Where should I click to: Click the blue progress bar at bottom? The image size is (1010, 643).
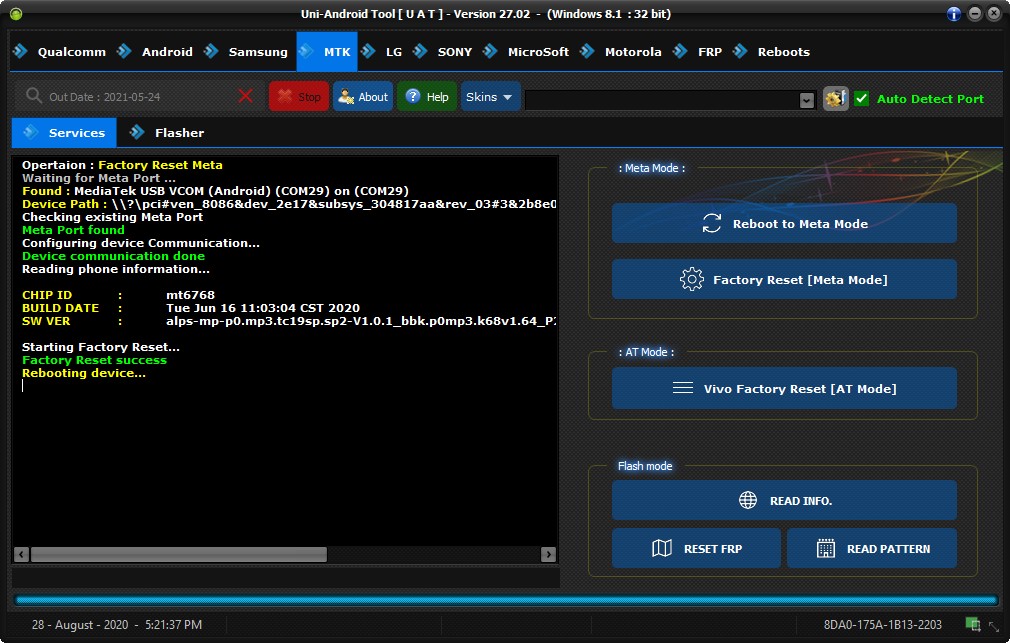506,600
